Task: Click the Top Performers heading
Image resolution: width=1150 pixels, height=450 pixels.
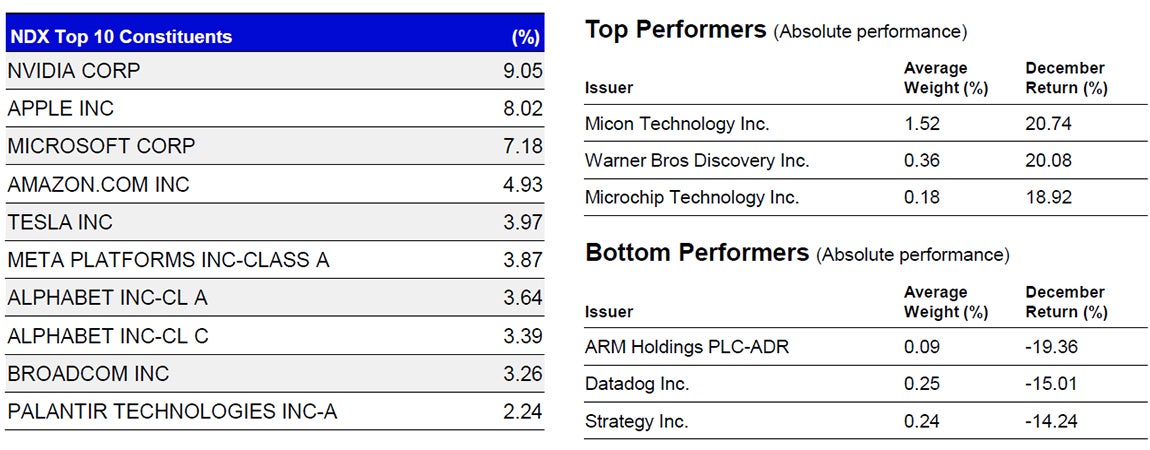Action: (x=675, y=30)
